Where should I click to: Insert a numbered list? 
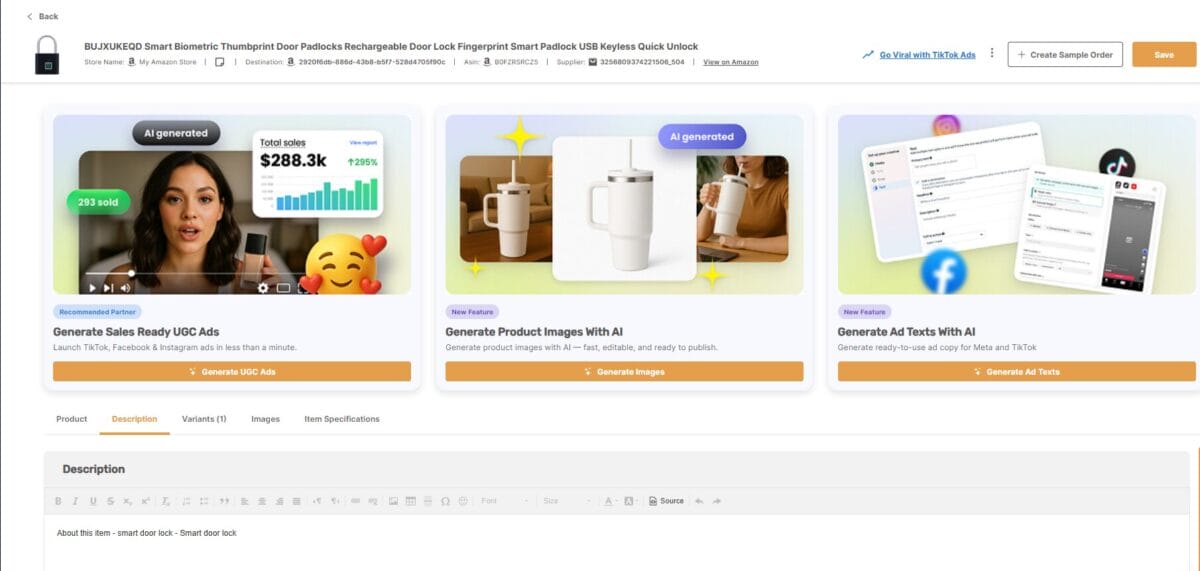[188, 501]
